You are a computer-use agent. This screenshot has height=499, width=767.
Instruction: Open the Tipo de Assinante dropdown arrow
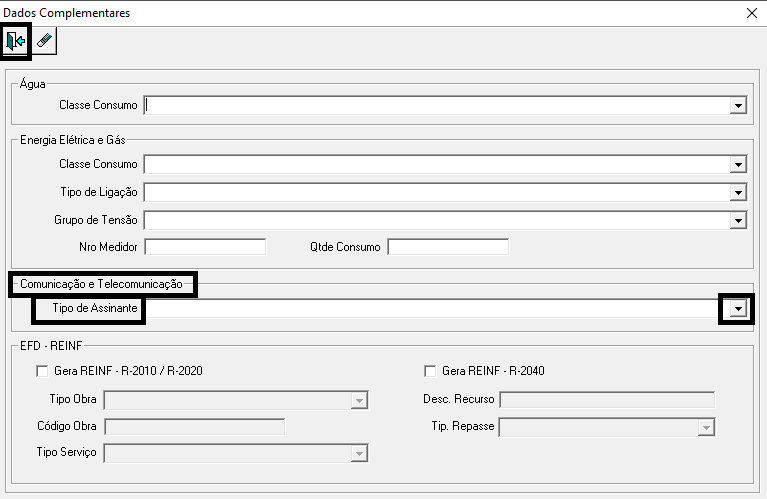[738, 309]
